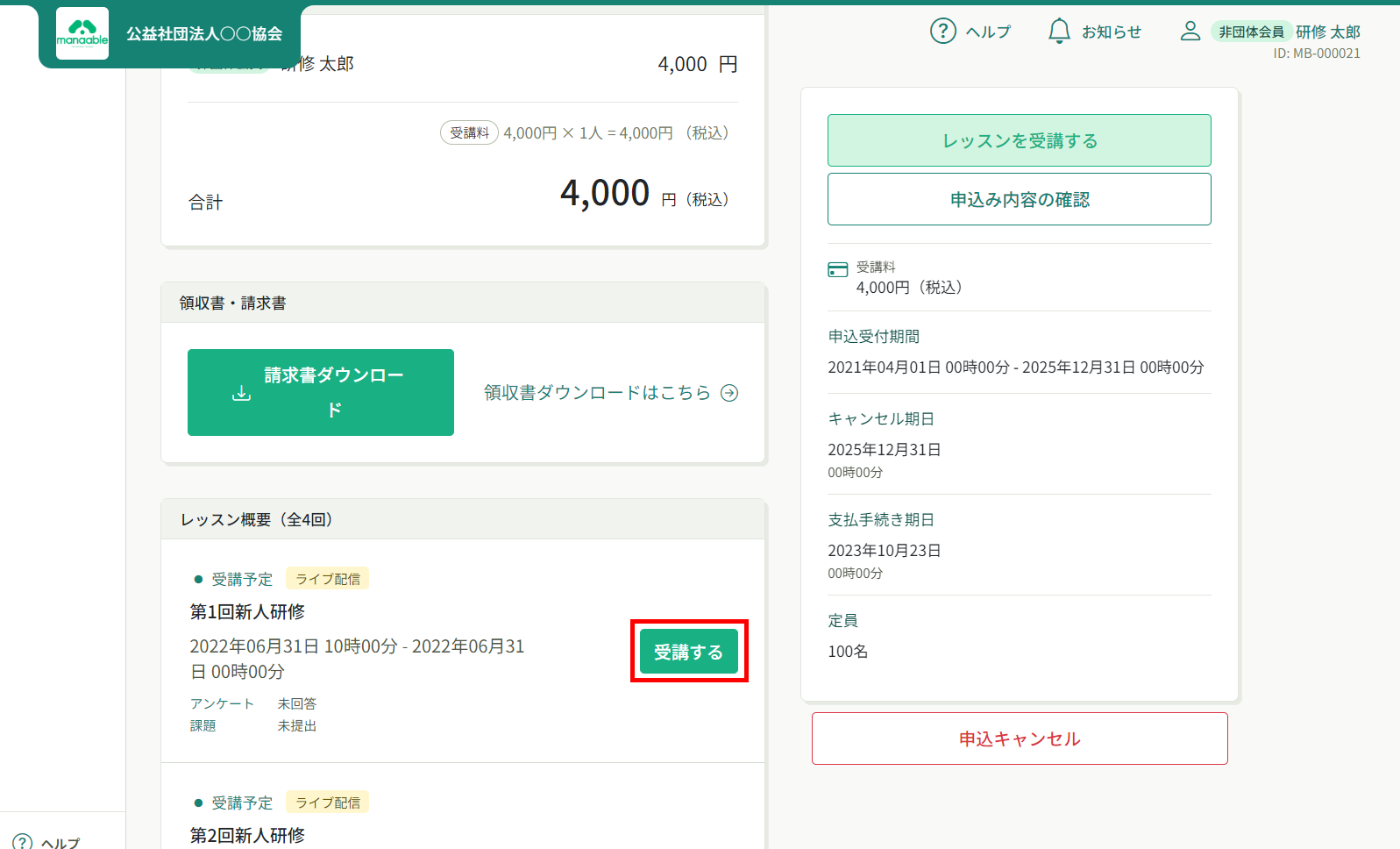Select the 第1回新人研修 lesson title

click(247, 611)
